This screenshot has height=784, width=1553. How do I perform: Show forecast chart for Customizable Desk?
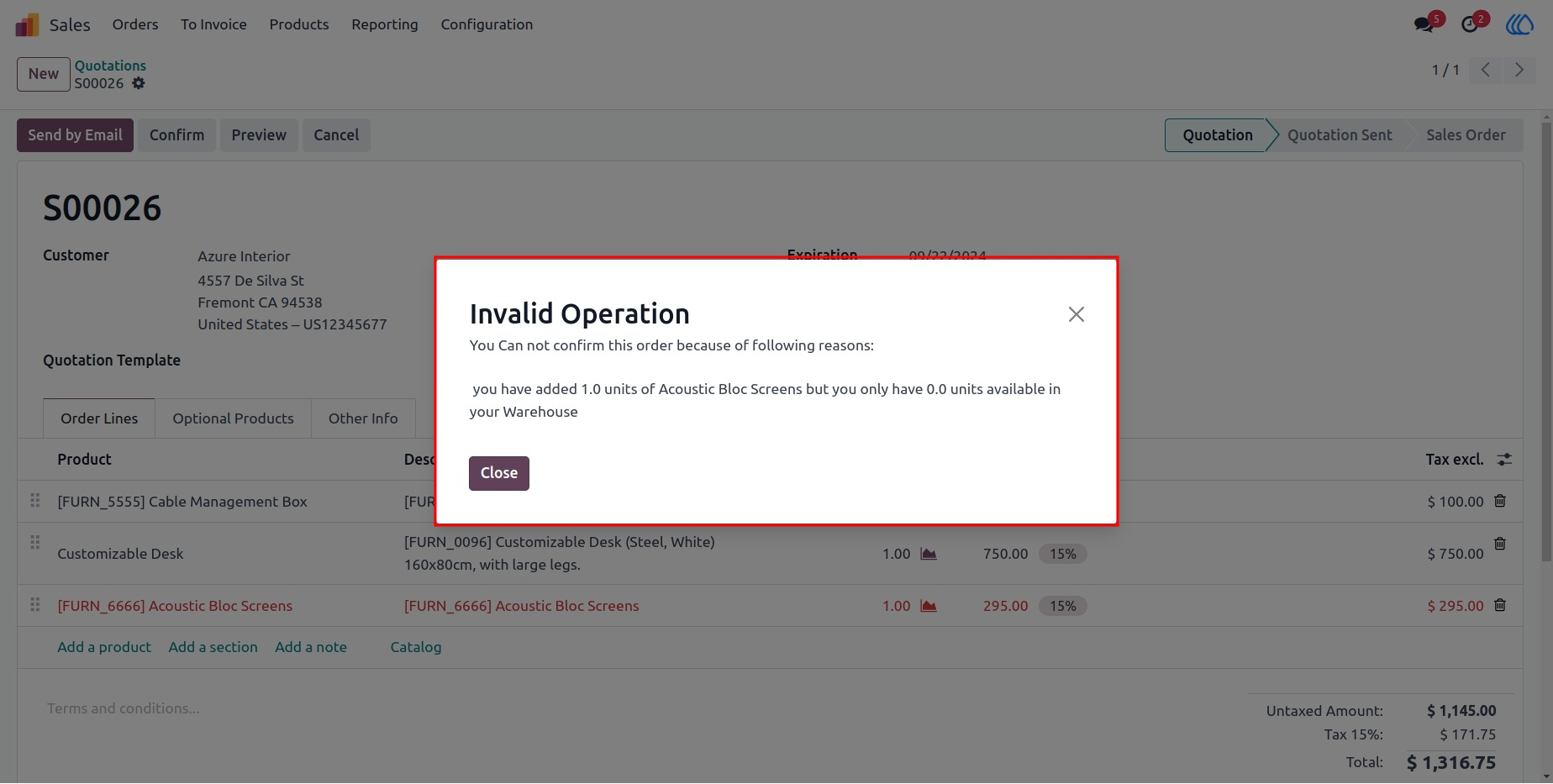[929, 554]
